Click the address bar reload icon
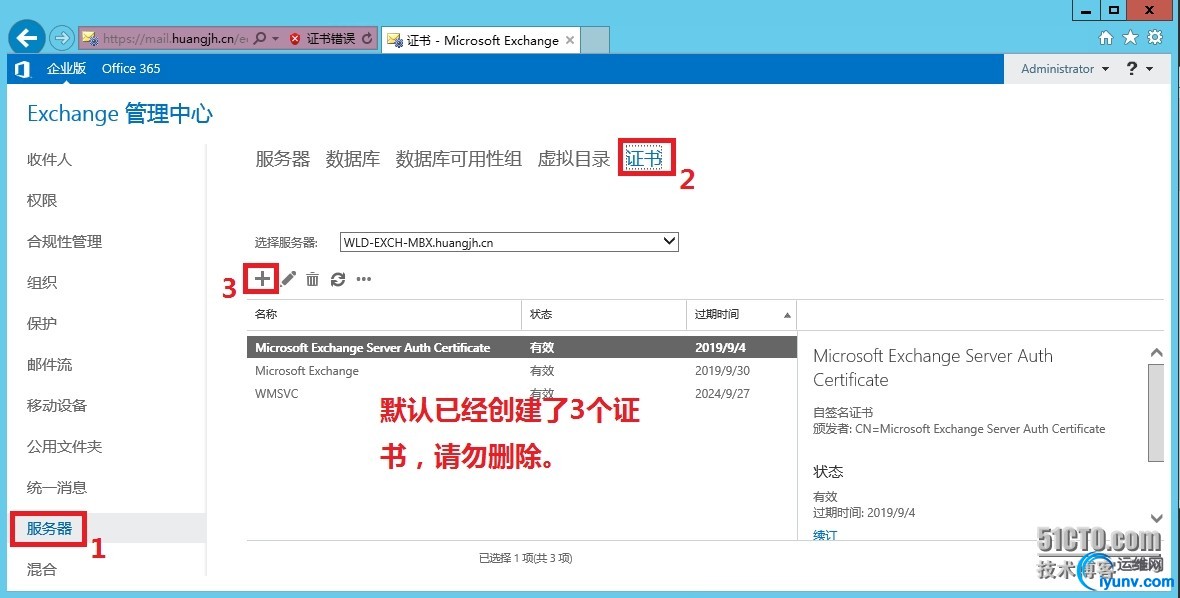Image resolution: width=1180 pixels, height=598 pixels. [367, 38]
